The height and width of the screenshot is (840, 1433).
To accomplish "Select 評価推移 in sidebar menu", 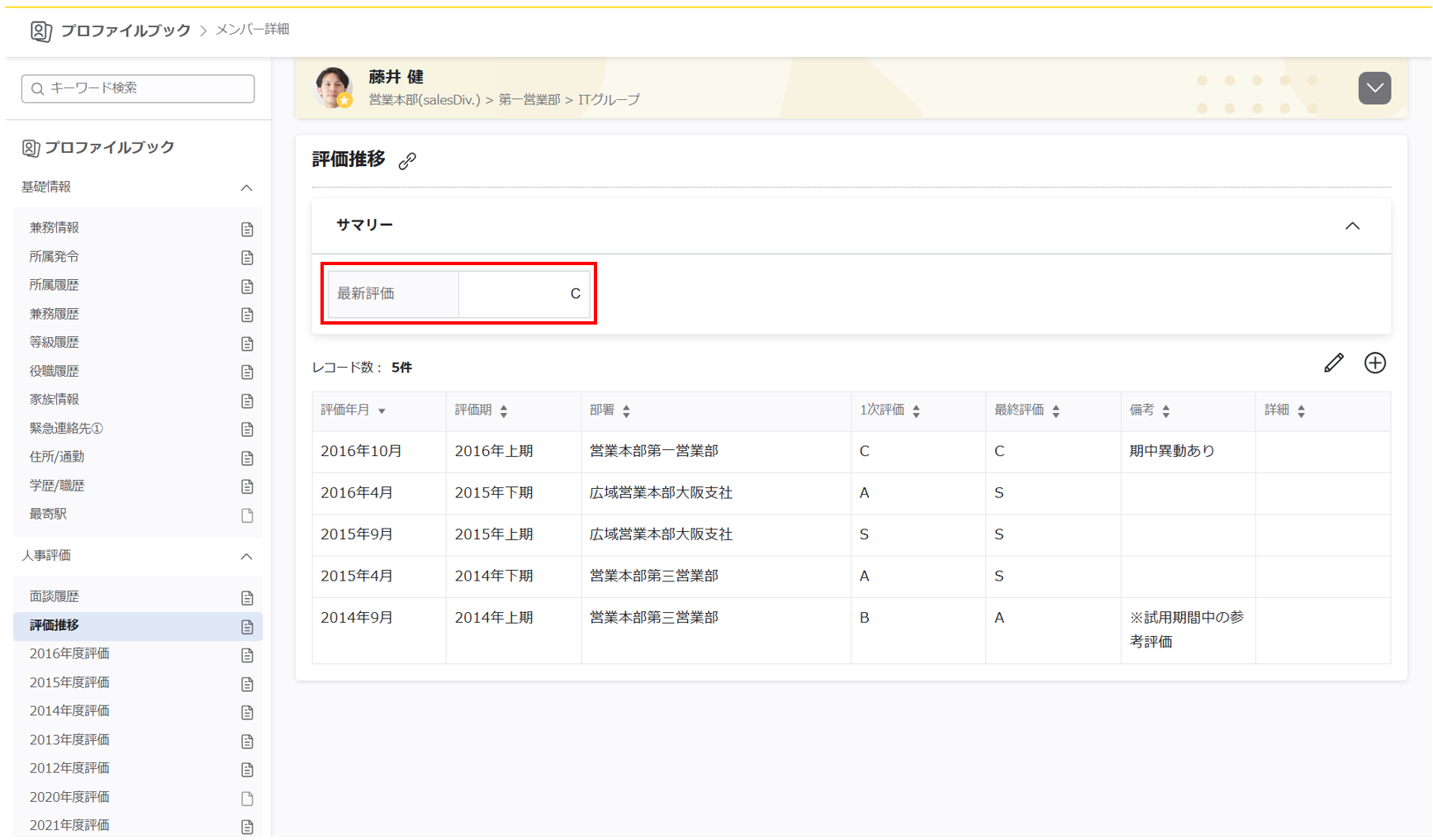I will pos(138,626).
